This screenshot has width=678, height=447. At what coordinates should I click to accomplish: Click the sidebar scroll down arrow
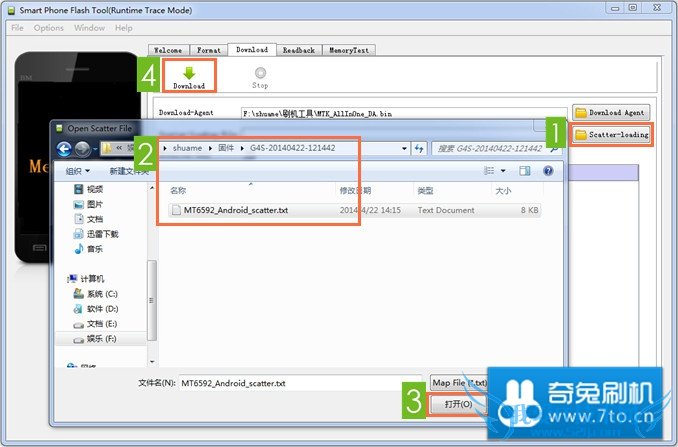pyautogui.click(x=152, y=361)
